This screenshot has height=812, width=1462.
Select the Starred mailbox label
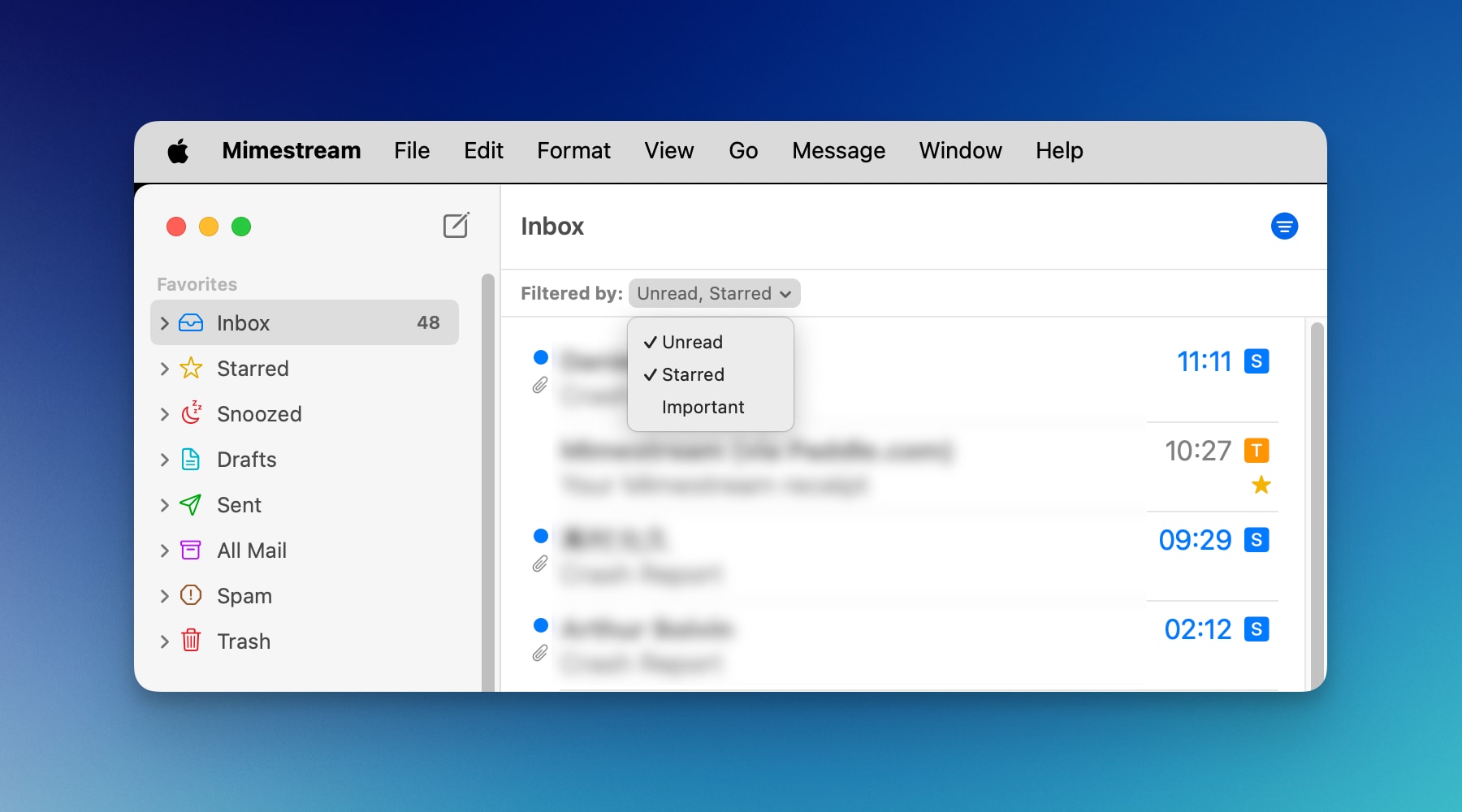coord(253,369)
